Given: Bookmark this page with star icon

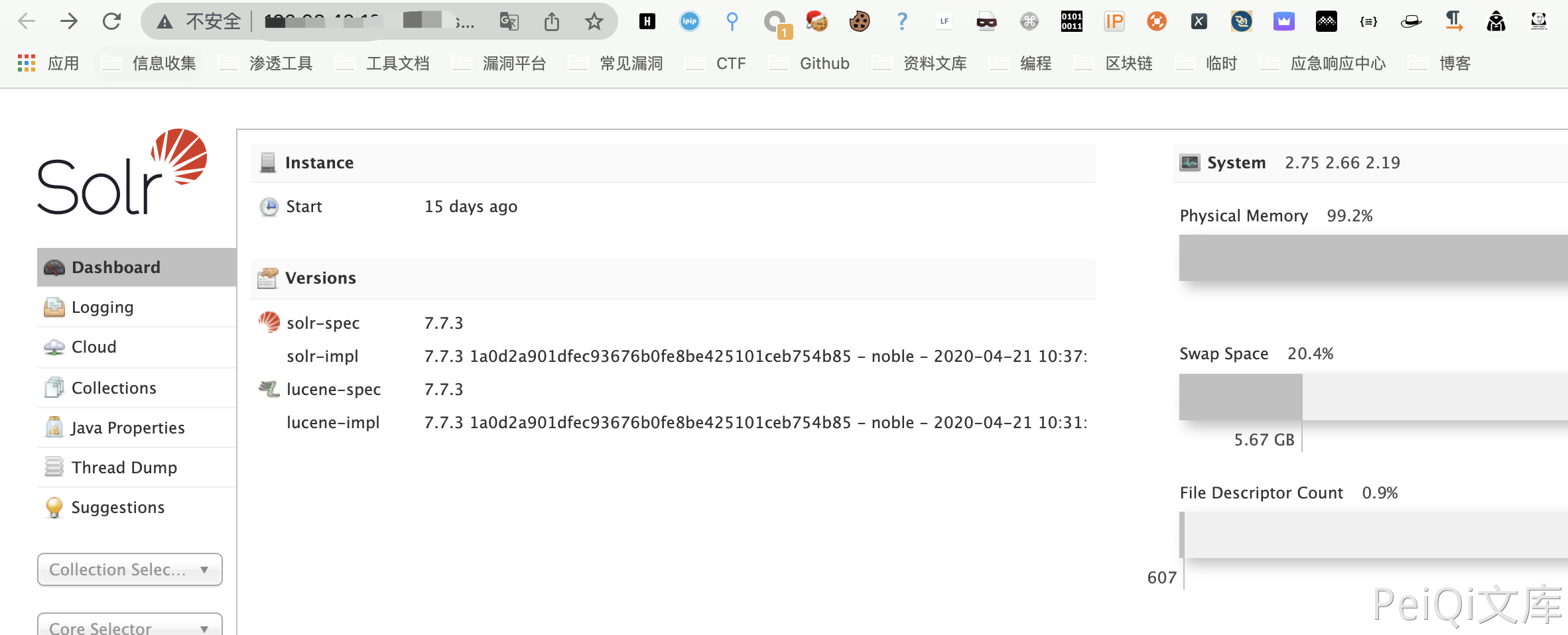Looking at the screenshot, I should (594, 22).
